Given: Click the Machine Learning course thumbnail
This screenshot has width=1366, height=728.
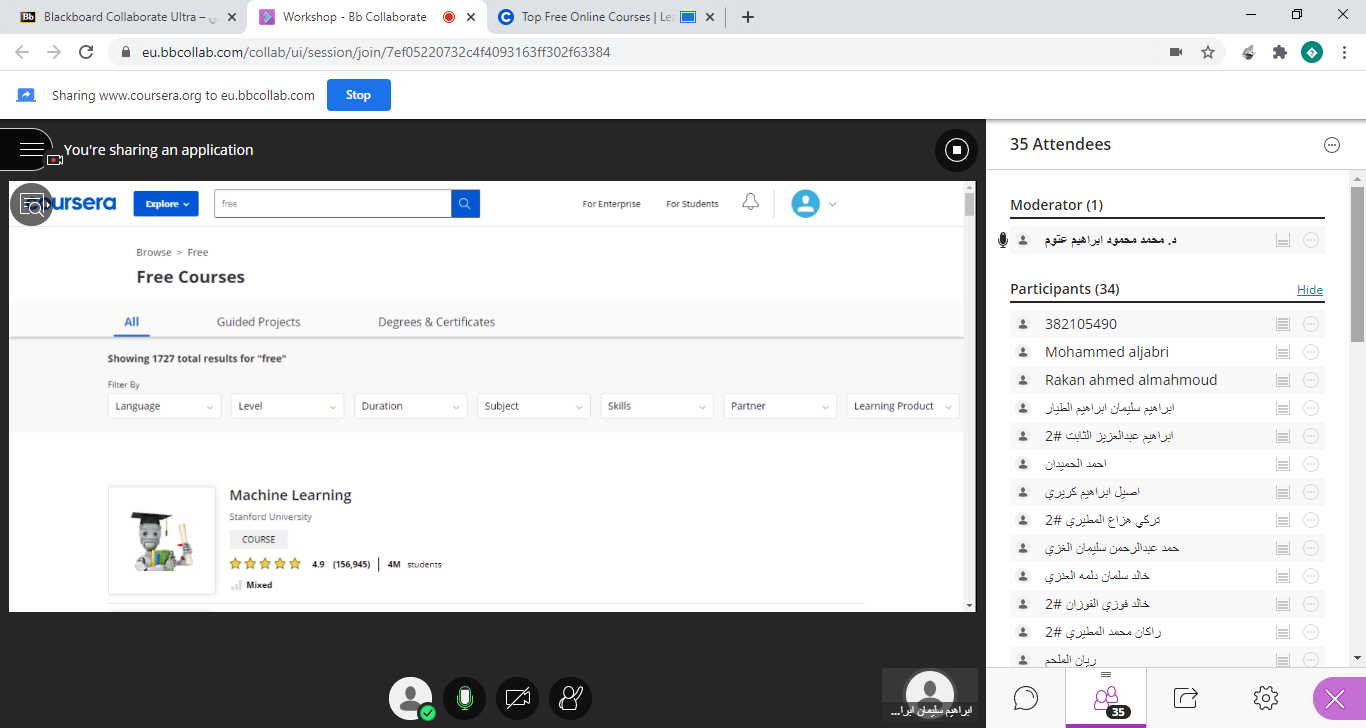Looking at the screenshot, I should 162,541.
